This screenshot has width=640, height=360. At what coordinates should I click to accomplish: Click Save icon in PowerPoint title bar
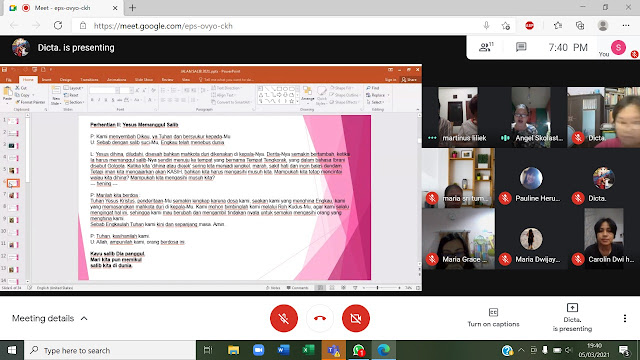4,70
